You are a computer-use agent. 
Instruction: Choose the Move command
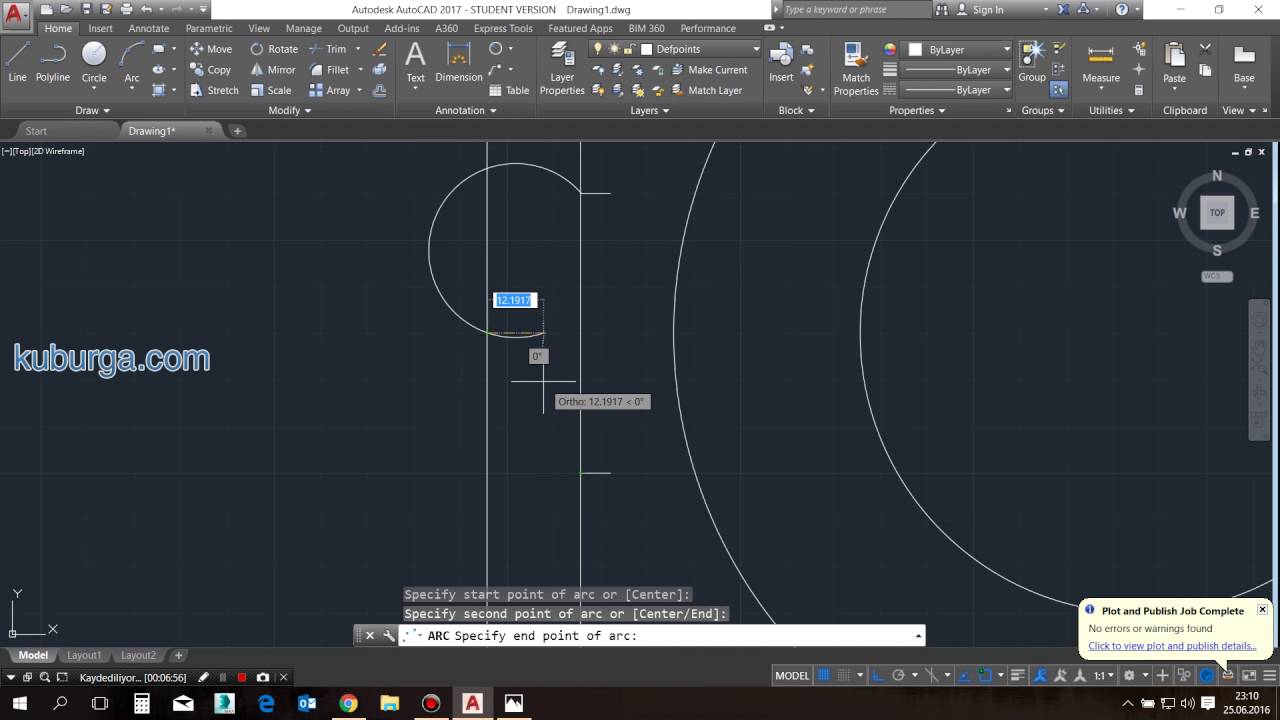click(211, 49)
